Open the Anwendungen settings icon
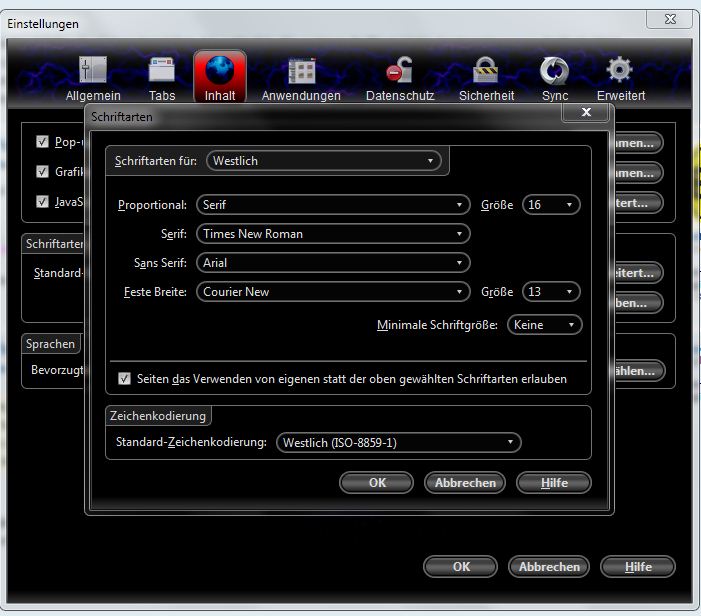 (x=301, y=71)
